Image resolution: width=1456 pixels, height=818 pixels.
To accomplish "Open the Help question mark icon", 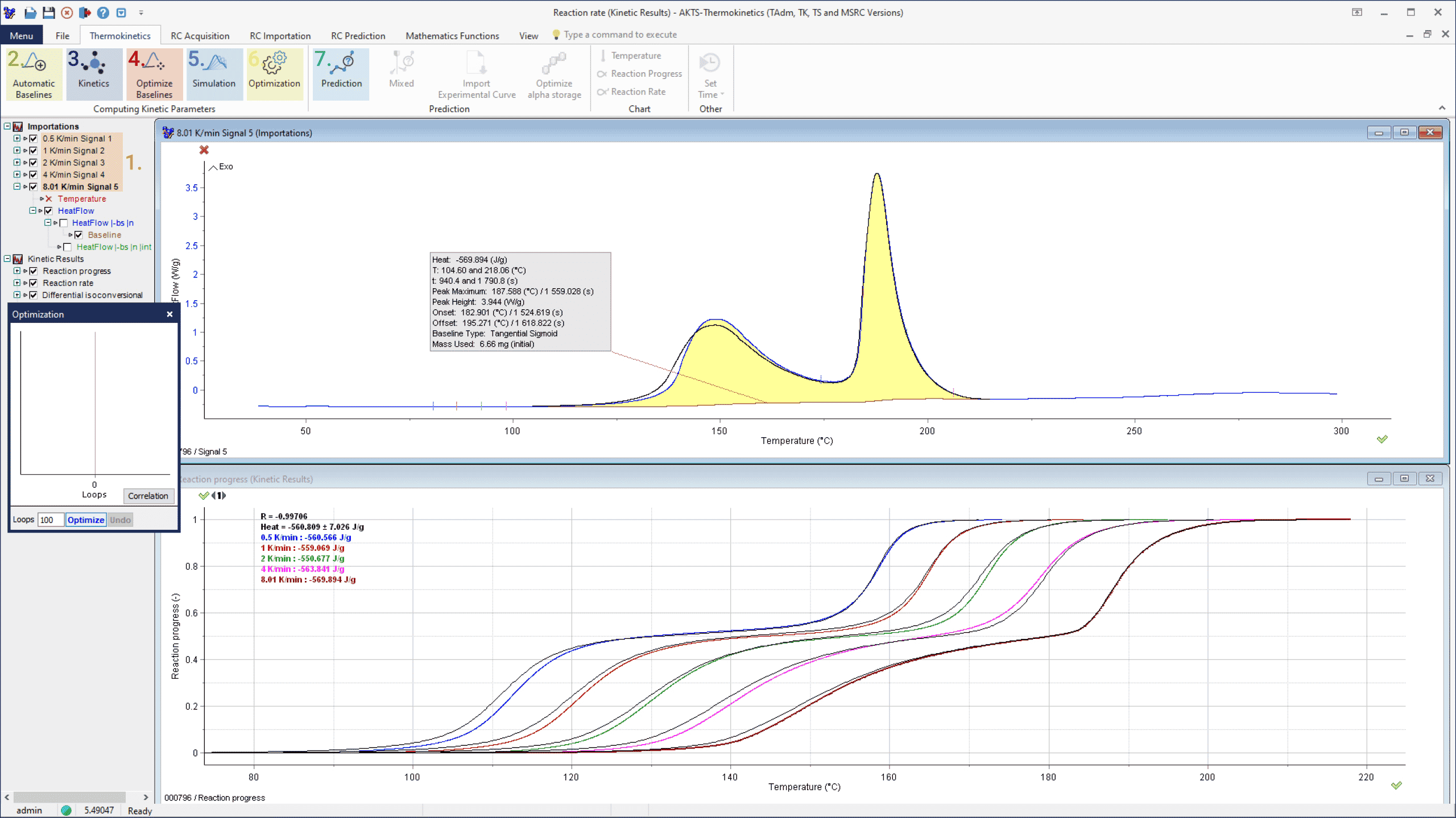I will click(103, 13).
